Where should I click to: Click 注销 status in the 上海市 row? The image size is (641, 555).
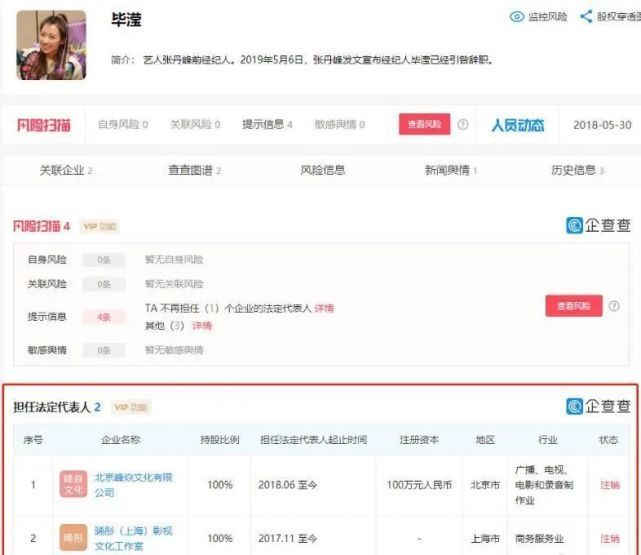(x=610, y=539)
